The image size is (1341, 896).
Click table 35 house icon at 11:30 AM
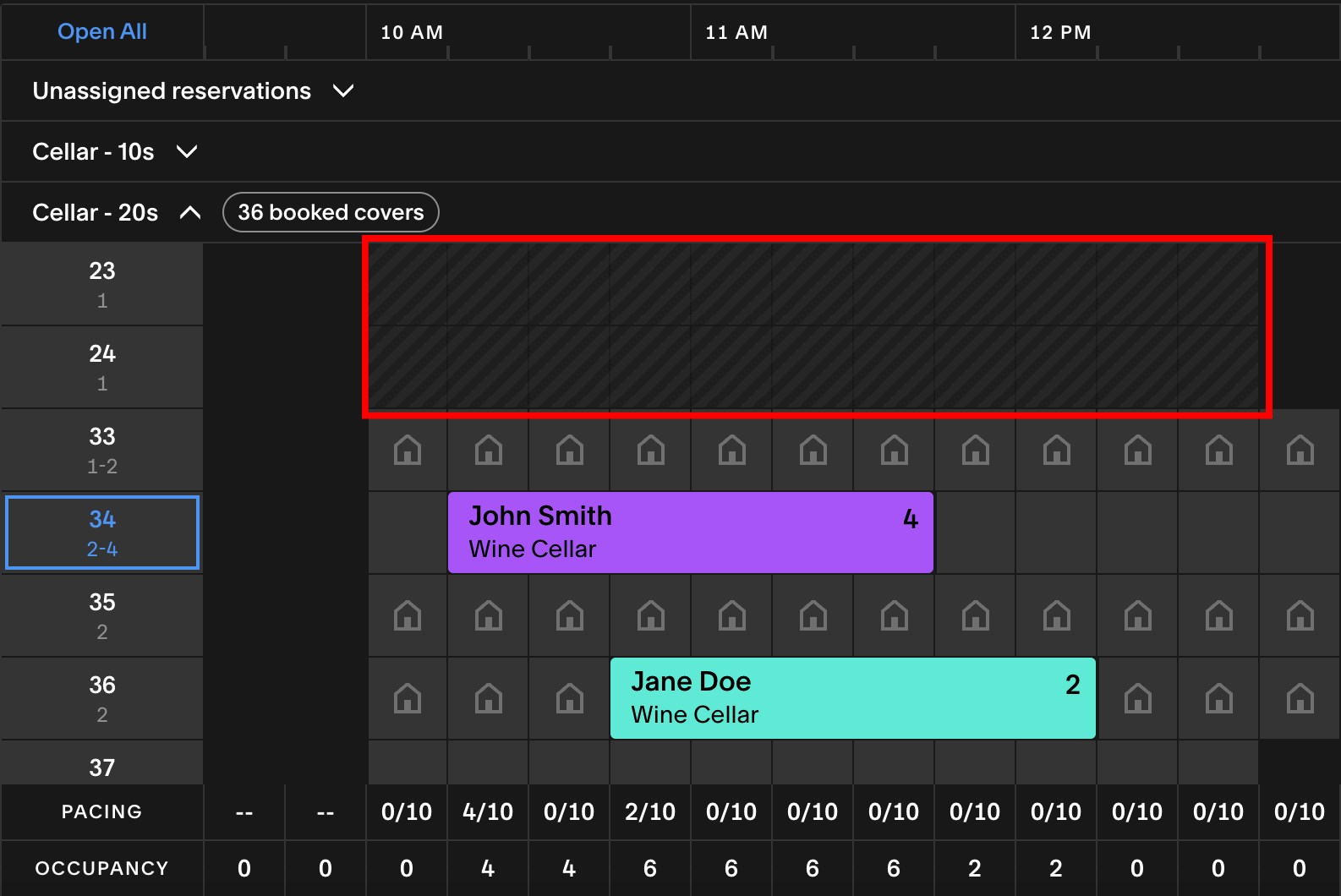[x=895, y=615]
